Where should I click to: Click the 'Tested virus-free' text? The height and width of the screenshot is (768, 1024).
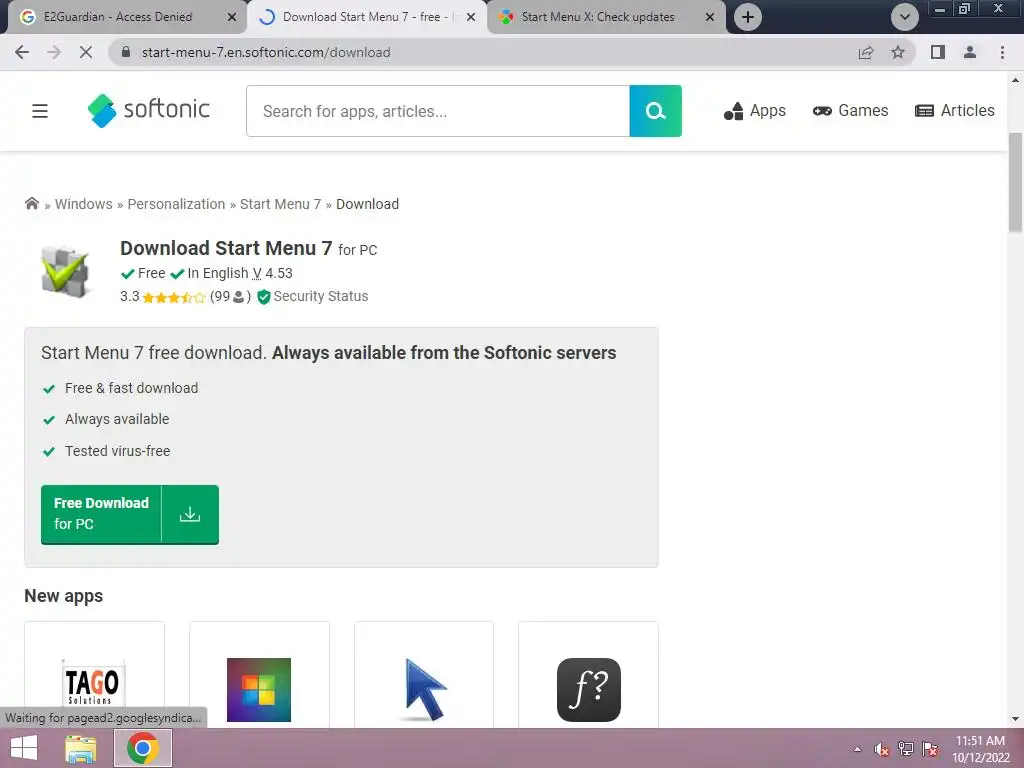click(x=118, y=451)
